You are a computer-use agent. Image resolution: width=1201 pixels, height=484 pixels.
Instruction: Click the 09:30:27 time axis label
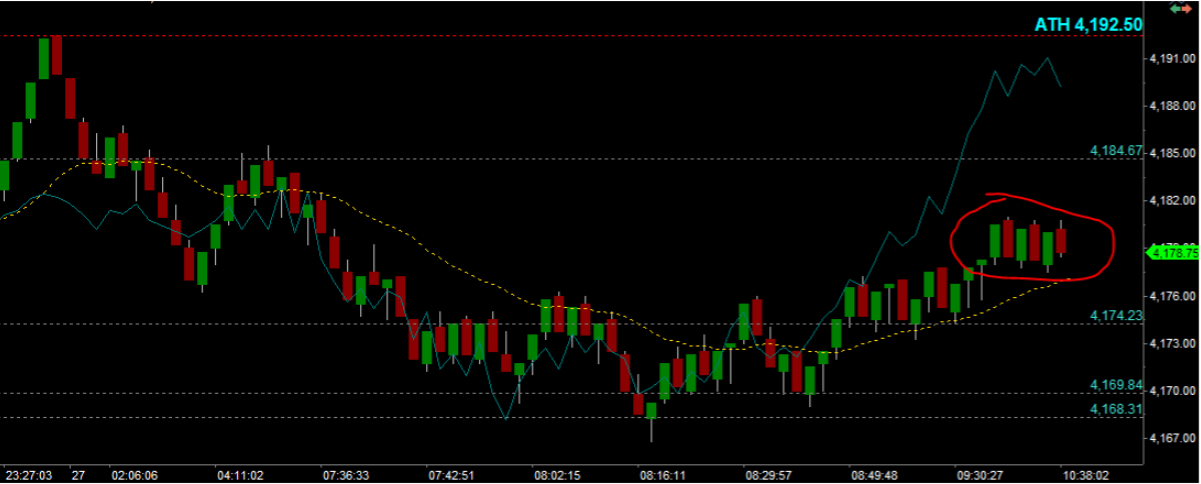pyautogui.click(x=980, y=475)
